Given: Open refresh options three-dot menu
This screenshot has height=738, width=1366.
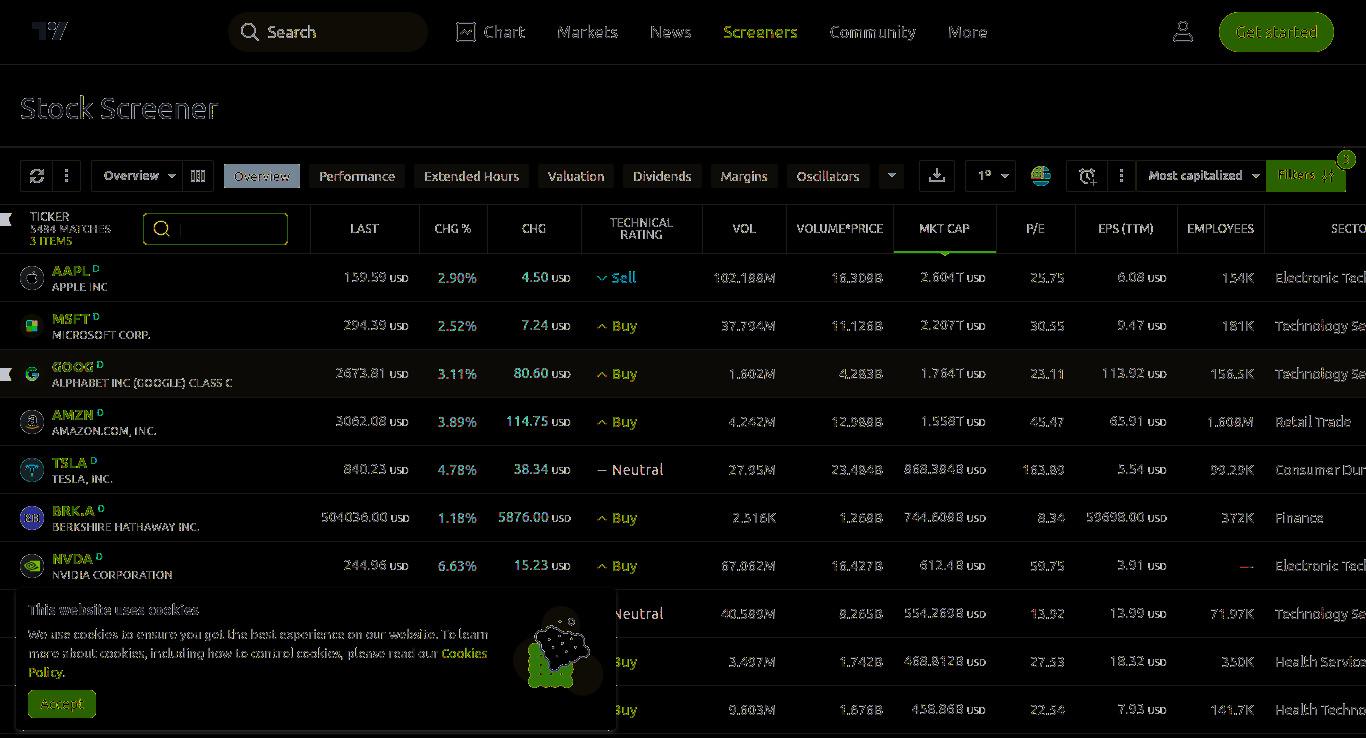Looking at the screenshot, I should click(66, 176).
